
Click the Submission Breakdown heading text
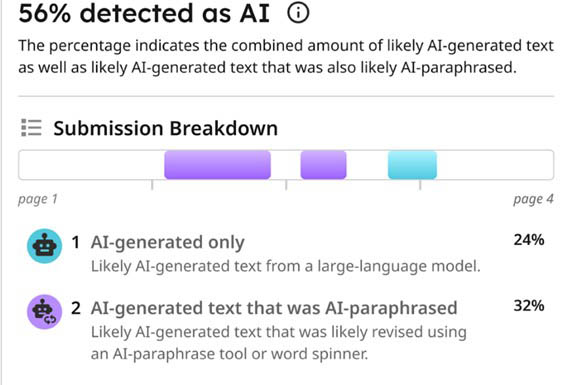[166, 129]
